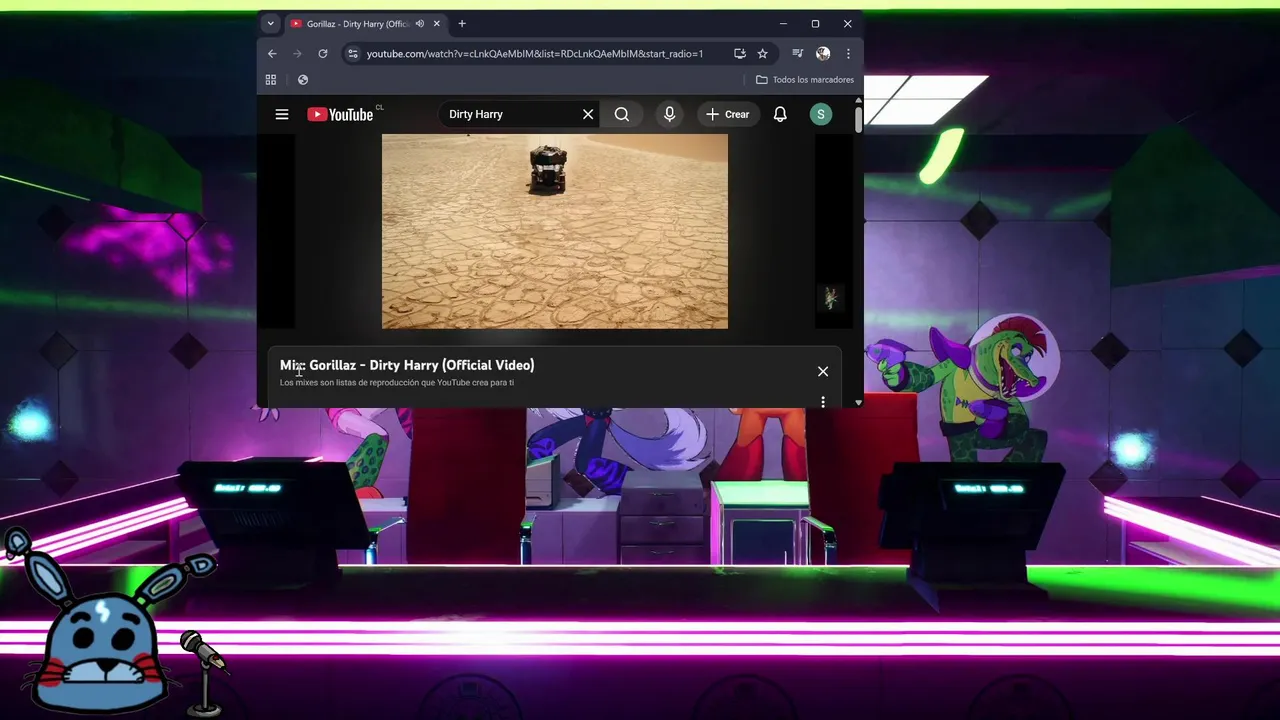
Task: Open the tab search dropdown arrow
Action: point(270,23)
